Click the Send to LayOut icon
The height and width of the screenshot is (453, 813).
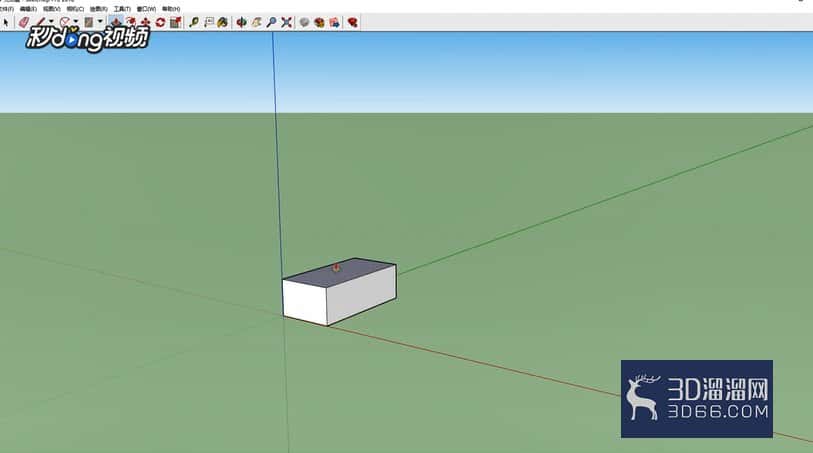pos(334,22)
